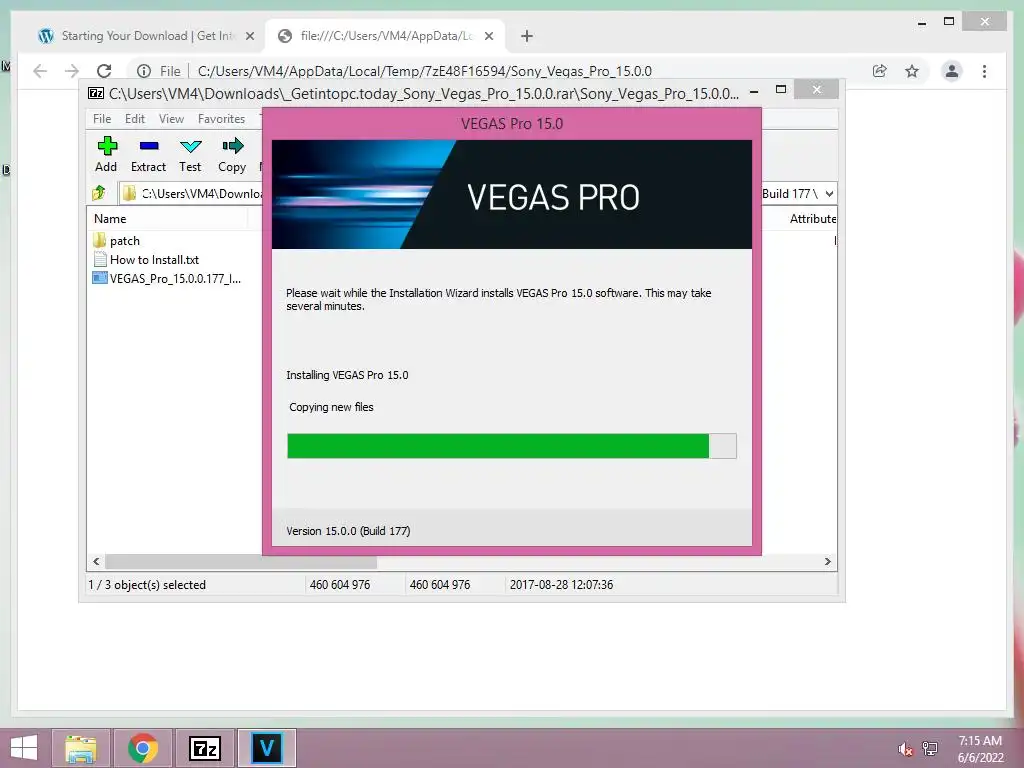This screenshot has height=768, width=1024.
Task: Open the Edit menu in 7-Zip
Action: (135, 119)
